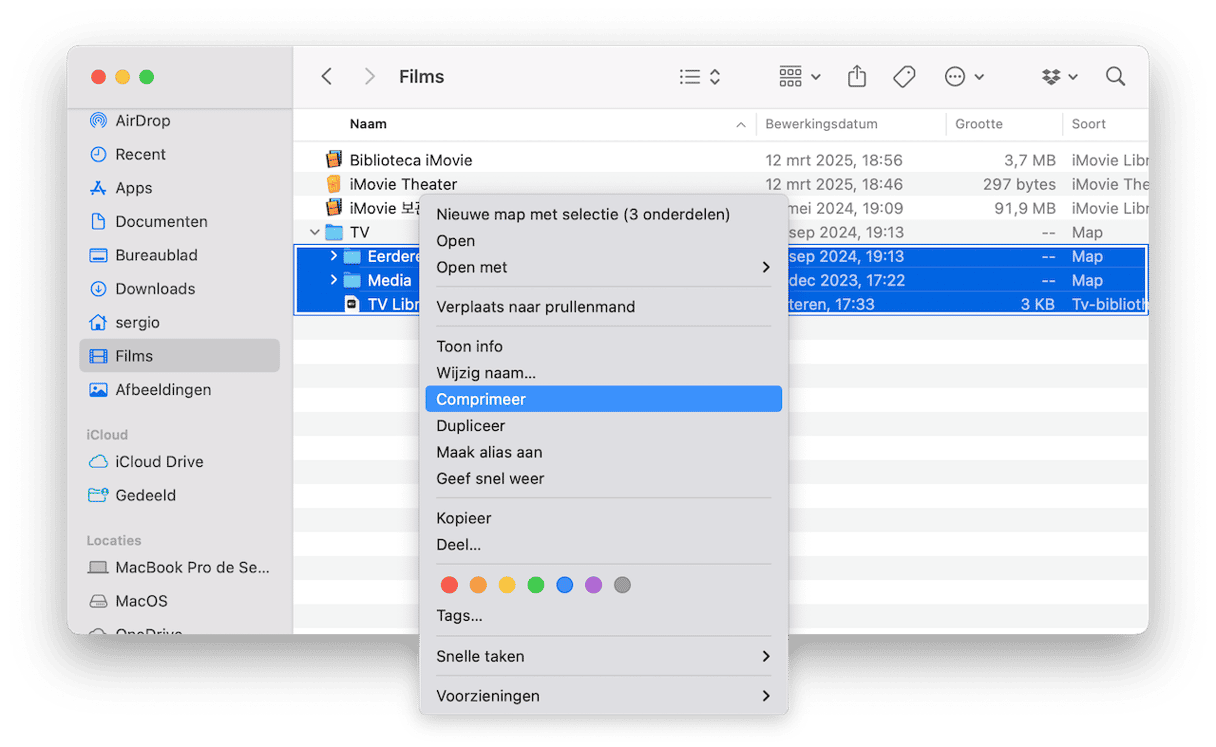This screenshot has width=1216, height=747.
Task: Sort by the Grootte column header
Action: 979,124
